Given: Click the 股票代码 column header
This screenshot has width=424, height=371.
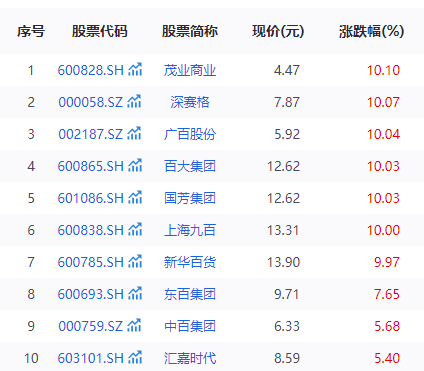Looking at the screenshot, I should (x=100, y=31).
